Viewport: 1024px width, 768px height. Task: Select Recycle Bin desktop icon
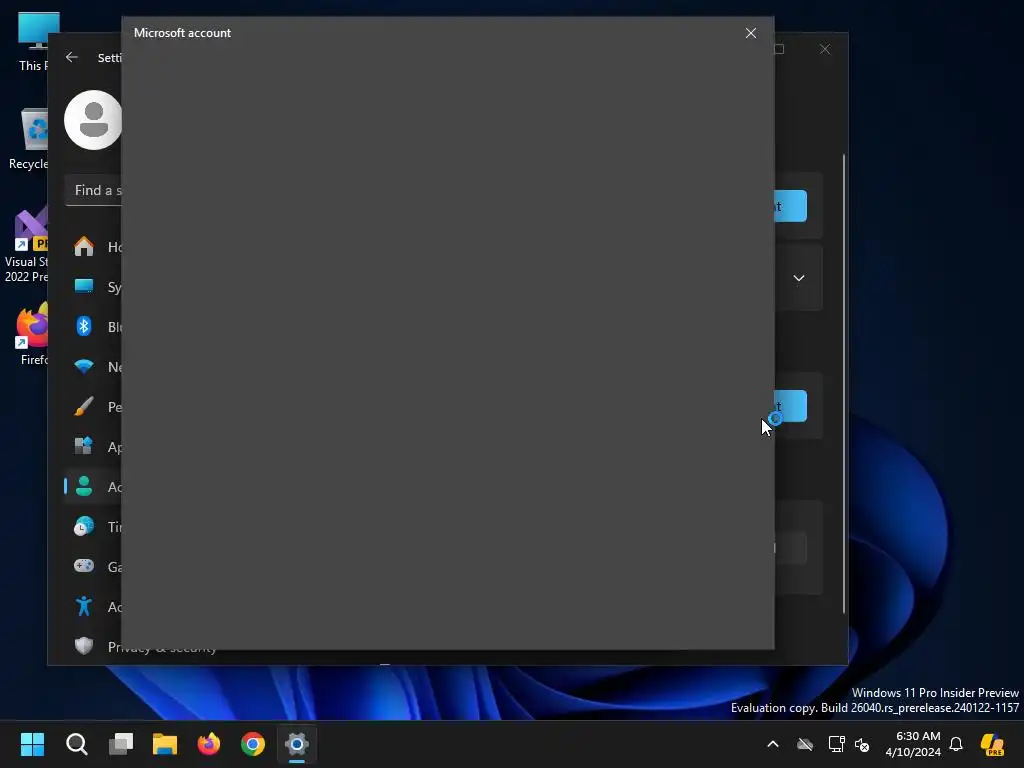coord(29,139)
